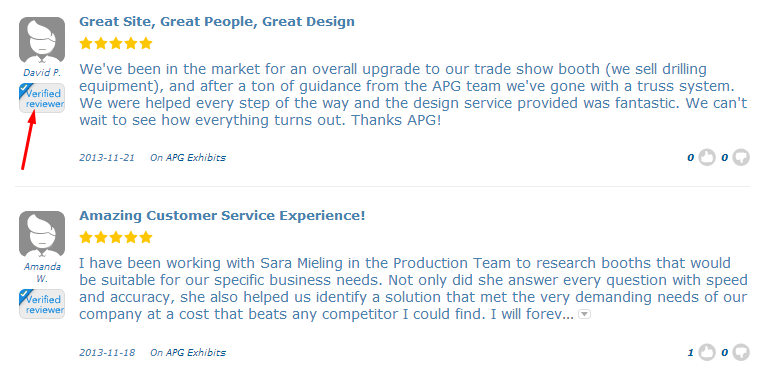Click thumbs up on Amanda W.'s review

(707, 352)
